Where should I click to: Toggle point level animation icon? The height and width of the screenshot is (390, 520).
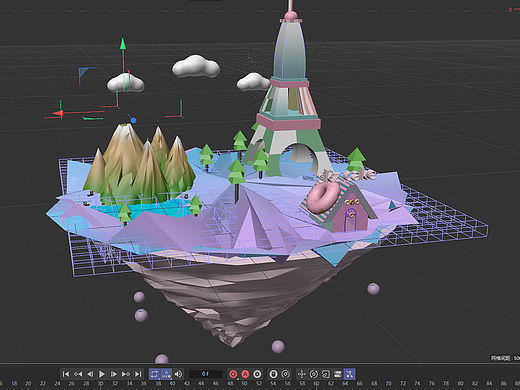point(349,374)
